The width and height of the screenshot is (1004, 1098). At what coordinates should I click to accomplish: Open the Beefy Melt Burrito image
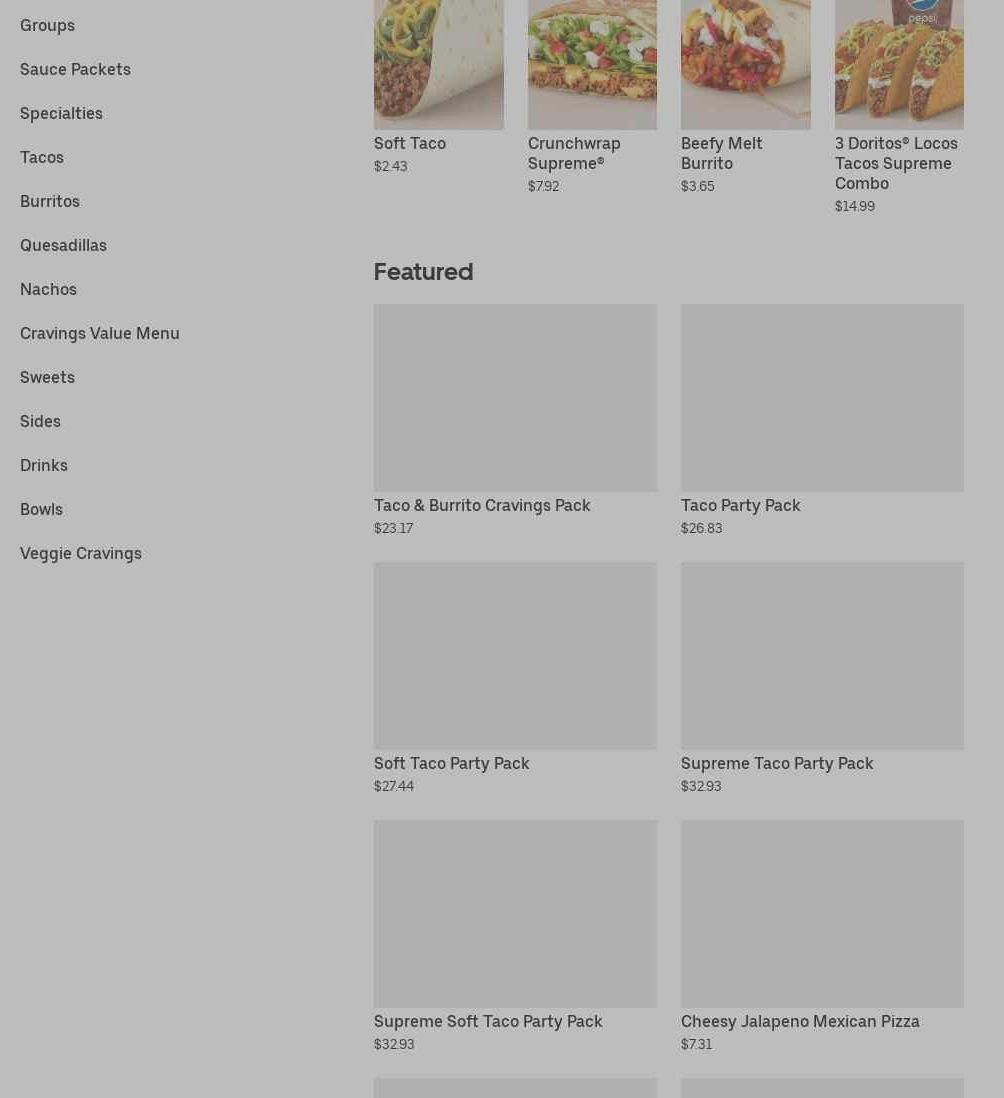(x=746, y=64)
